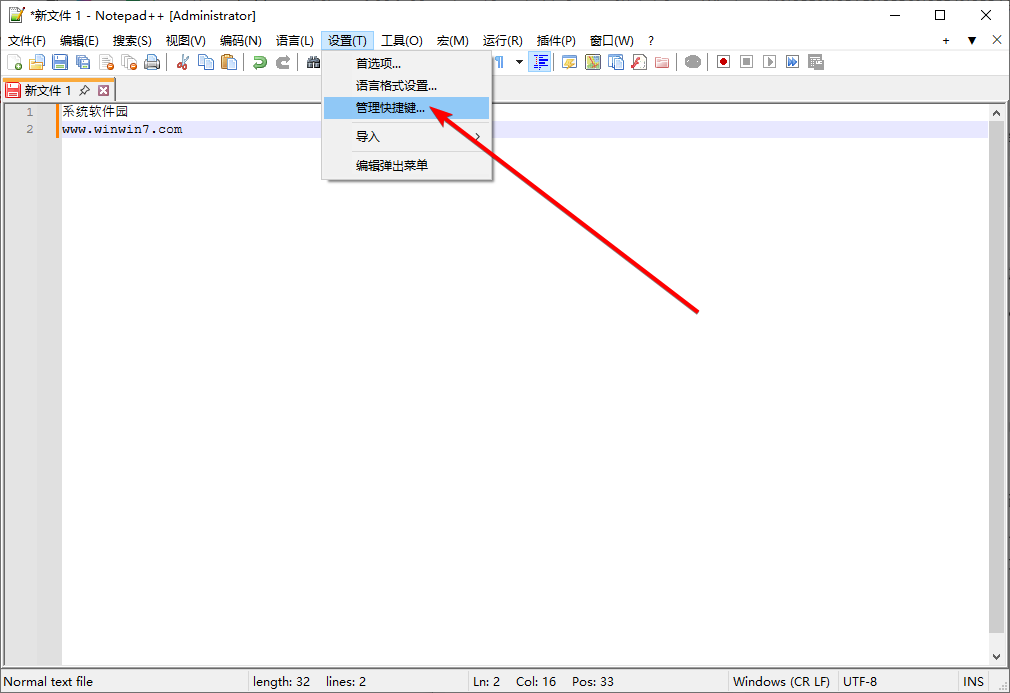Screen dimensions: 1010x693
Task: Click the www.winwin7.com text on line 2
Action: tap(122, 129)
